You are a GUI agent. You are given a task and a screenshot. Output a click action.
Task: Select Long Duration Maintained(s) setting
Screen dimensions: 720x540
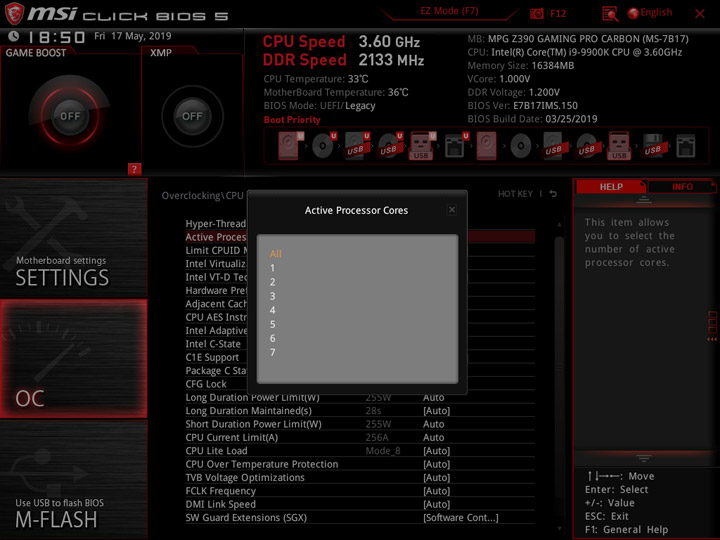[360, 411]
